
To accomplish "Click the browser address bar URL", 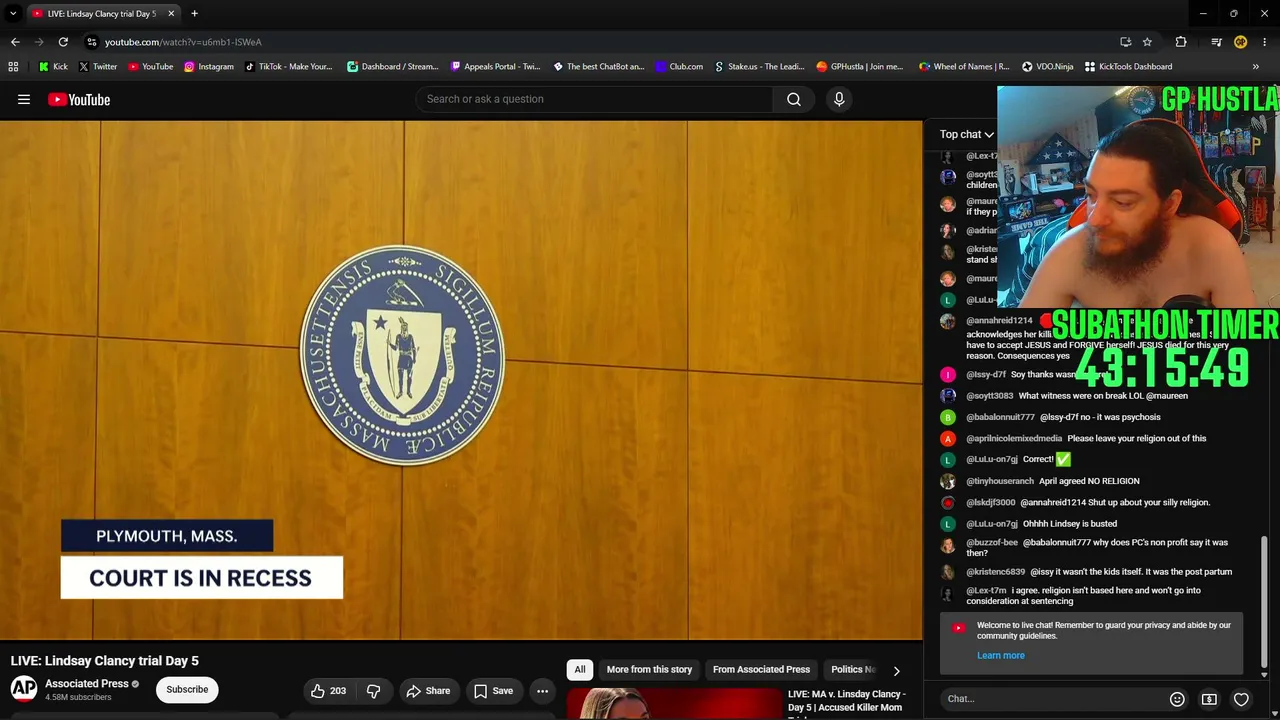I will tap(183, 42).
